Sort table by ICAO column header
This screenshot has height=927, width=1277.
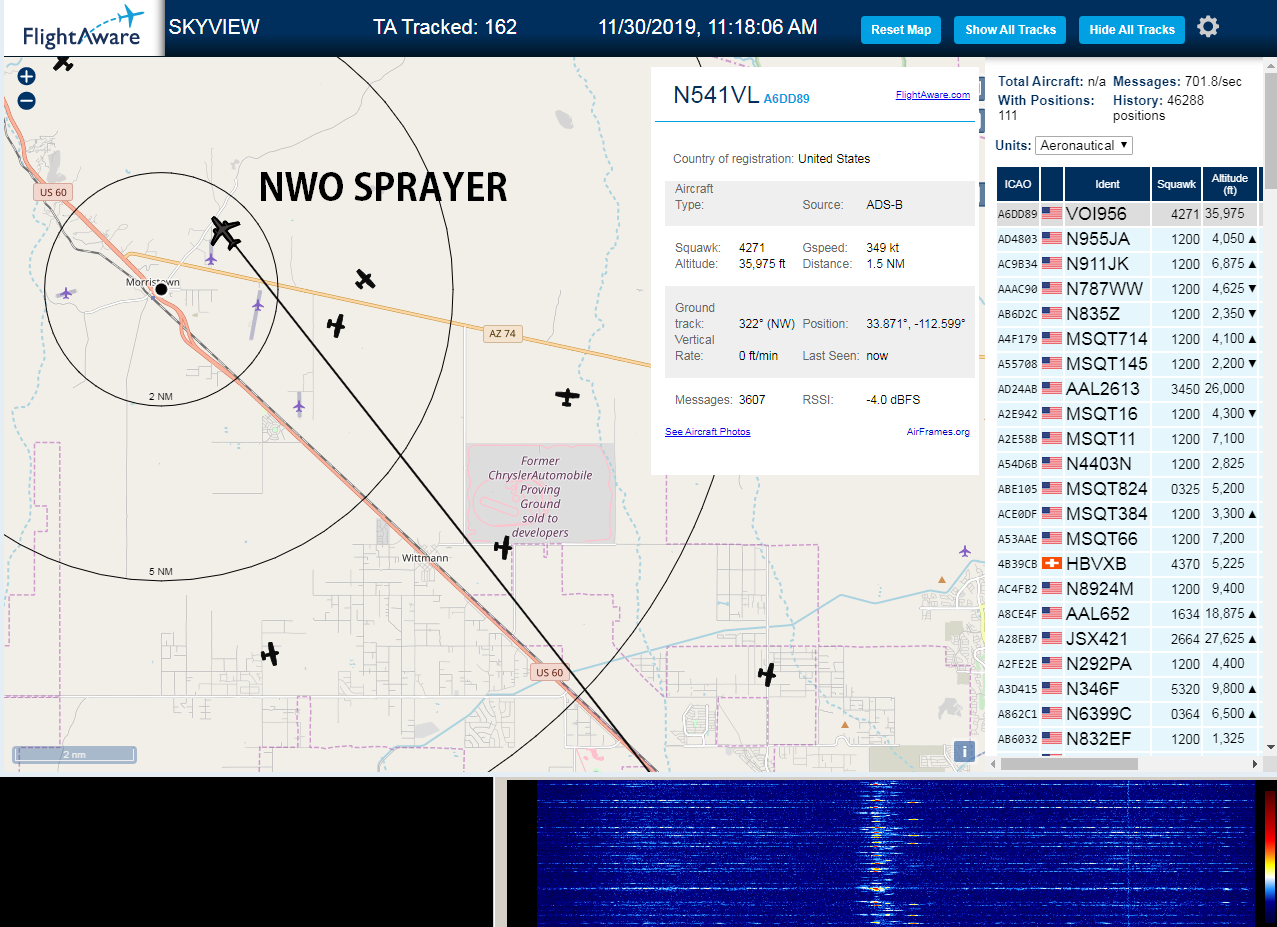(x=1018, y=184)
